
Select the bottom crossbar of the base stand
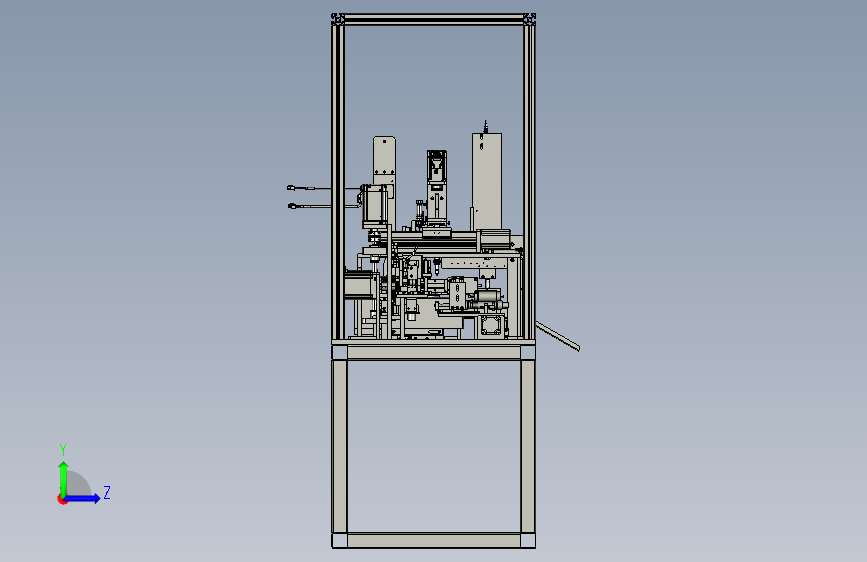coord(434,540)
